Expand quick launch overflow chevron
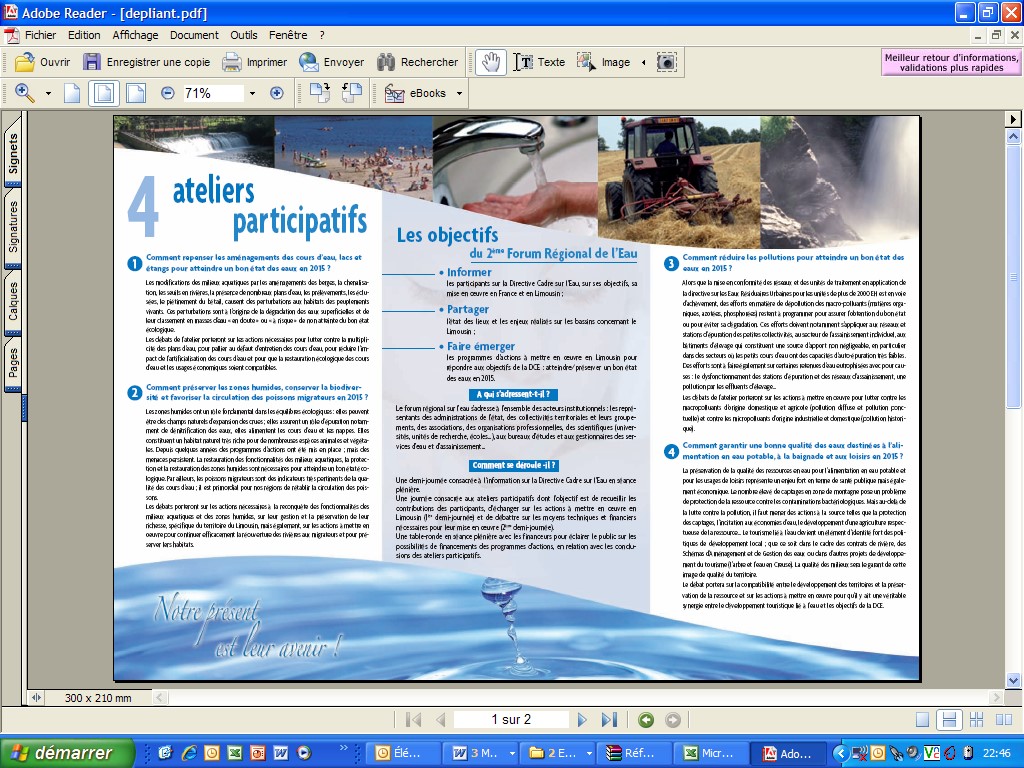Viewport: 1024px width, 768px height. (x=344, y=748)
